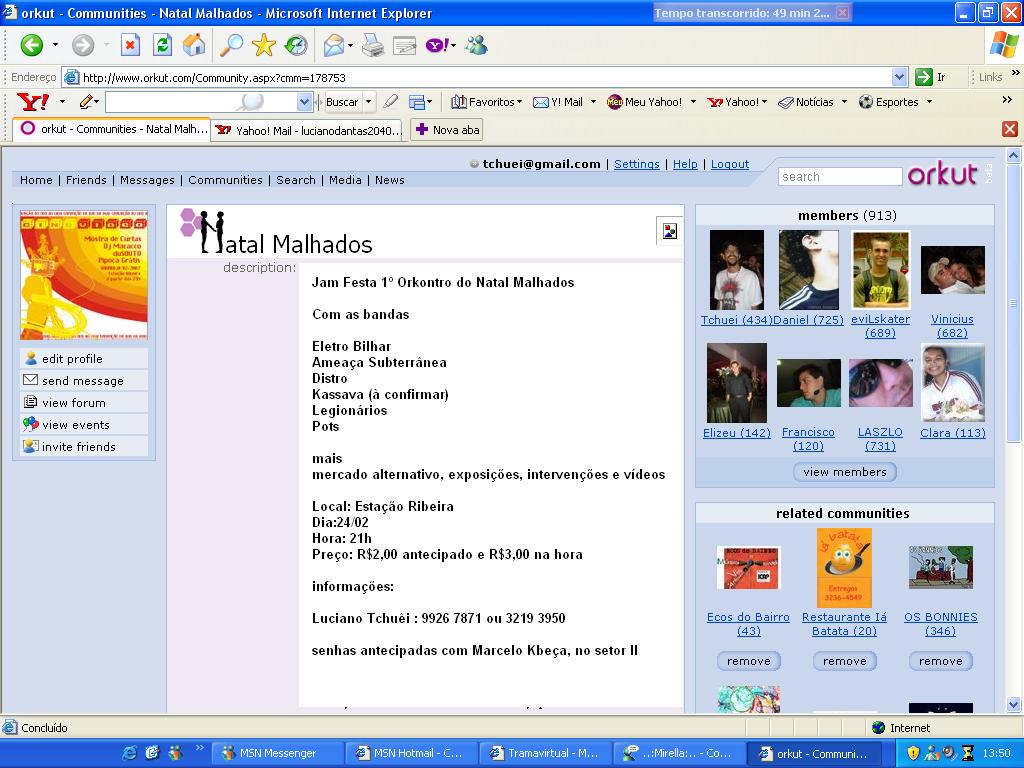1024x768 pixels.
Task: Print the page with the printer icon
Action: [x=373, y=46]
